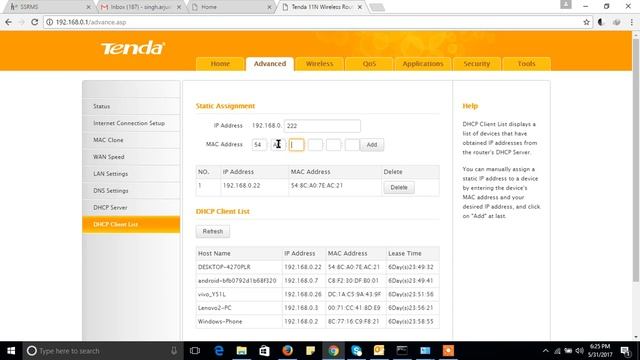Open the Security tab
The image size is (640, 360).
[x=477, y=64]
